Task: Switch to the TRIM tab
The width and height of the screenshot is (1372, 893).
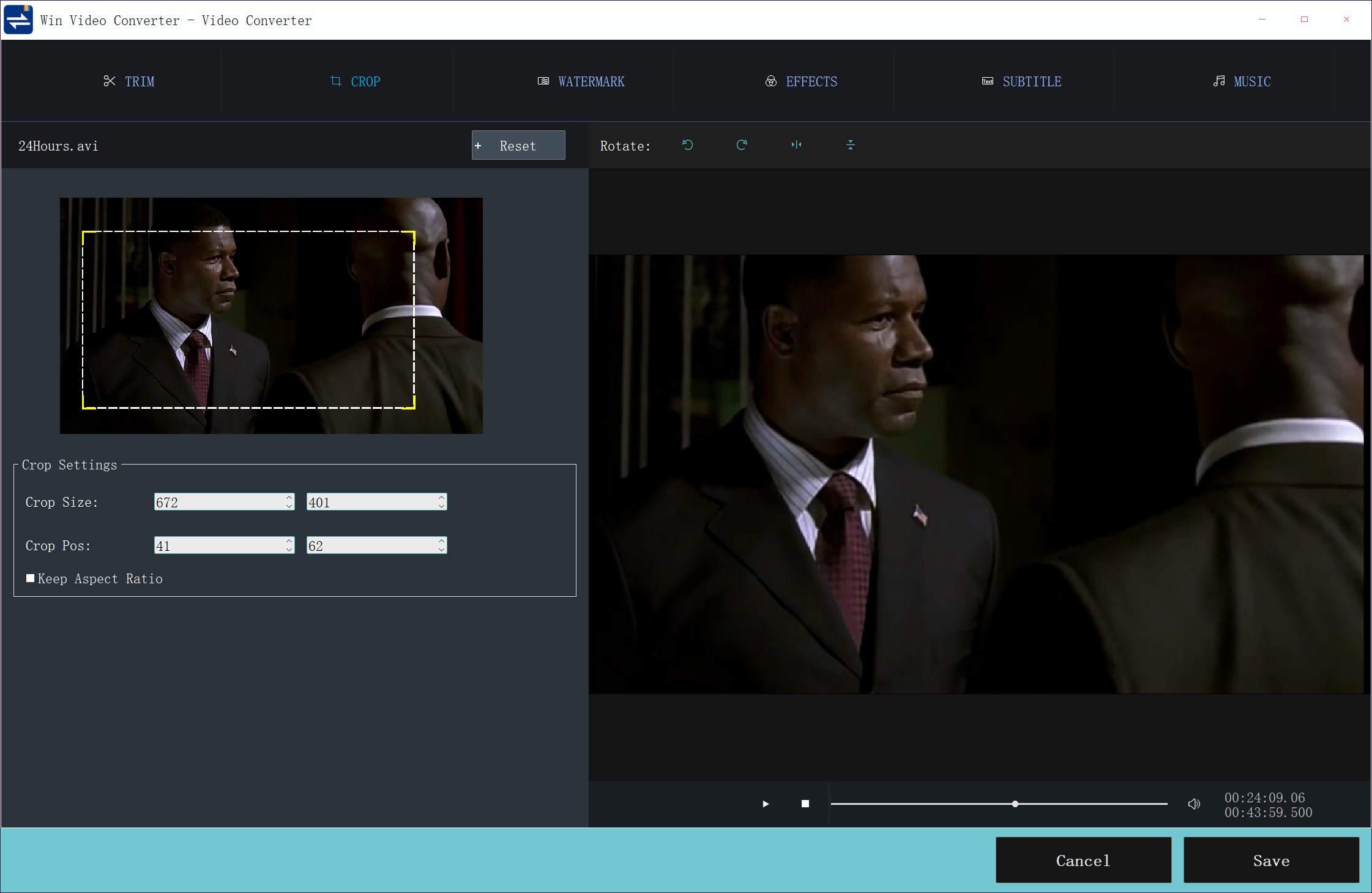Action: (x=130, y=81)
